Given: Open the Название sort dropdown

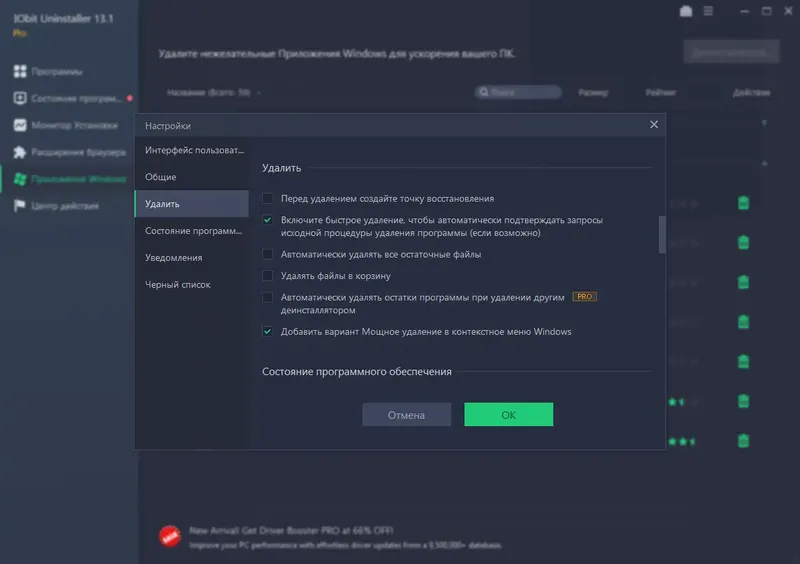Looking at the screenshot, I should (x=214, y=92).
